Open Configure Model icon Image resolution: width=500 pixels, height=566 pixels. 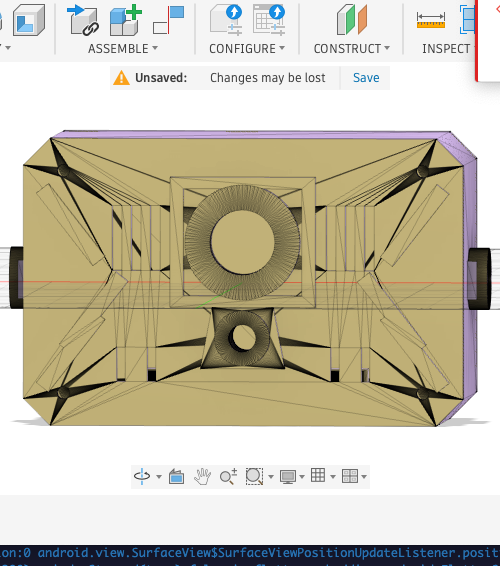click(226, 20)
